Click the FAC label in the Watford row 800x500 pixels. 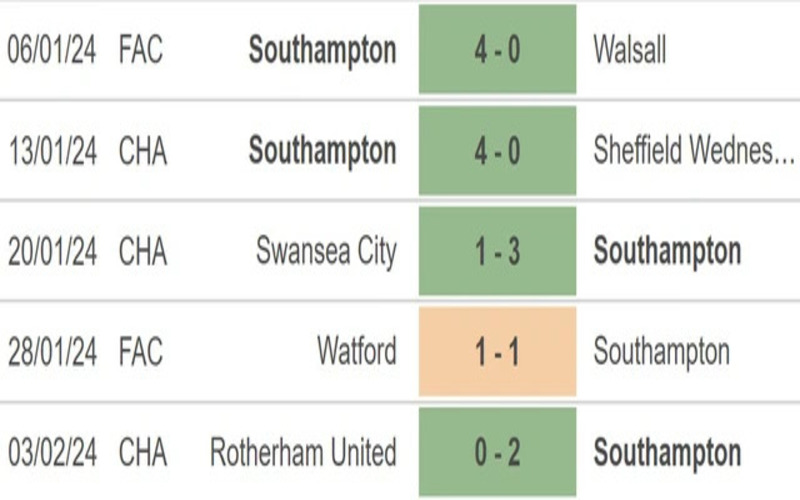tap(142, 352)
